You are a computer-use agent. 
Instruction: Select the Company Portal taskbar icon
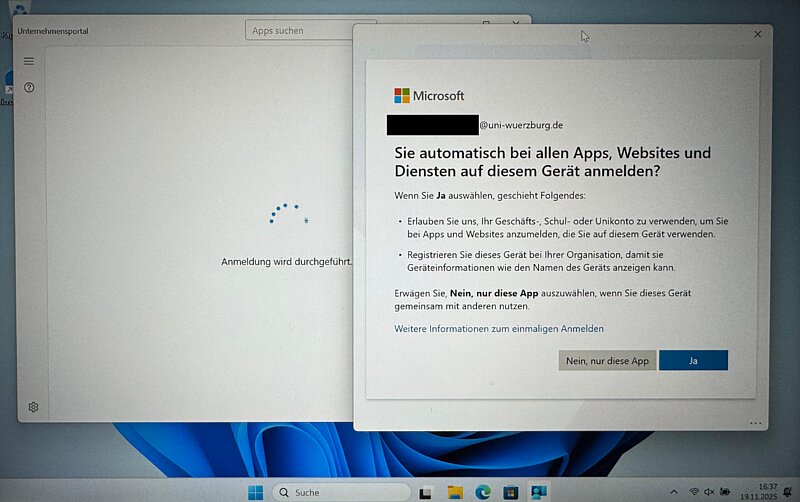[539, 492]
